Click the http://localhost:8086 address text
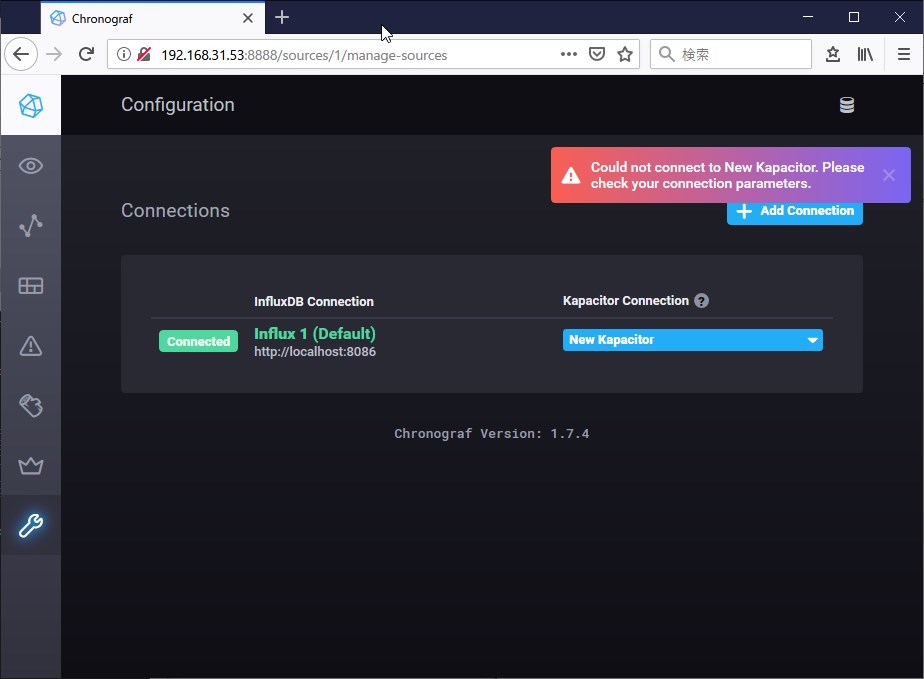This screenshot has height=679, width=924. [x=315, y=352]
